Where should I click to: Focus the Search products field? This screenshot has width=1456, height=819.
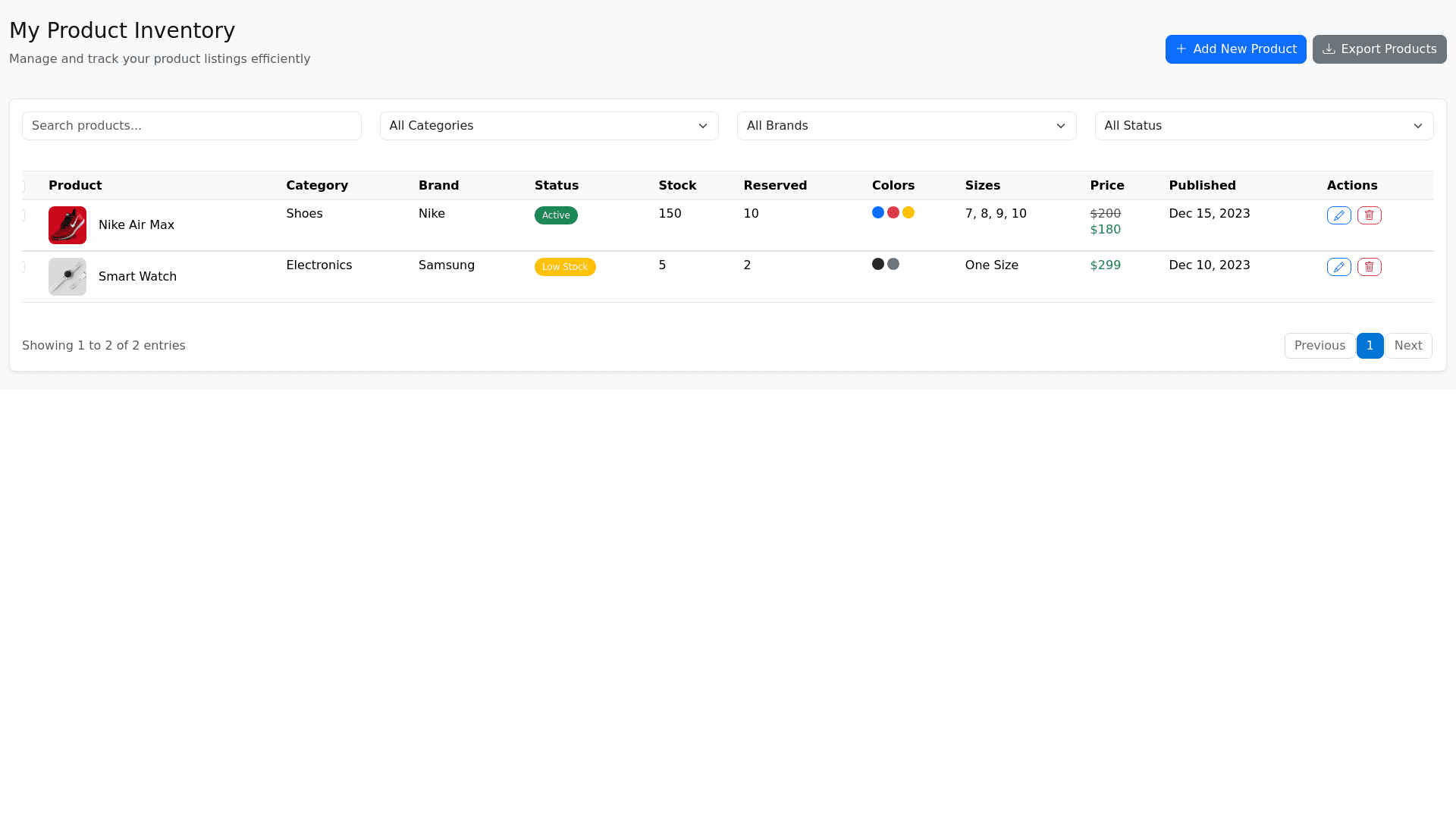191,126
